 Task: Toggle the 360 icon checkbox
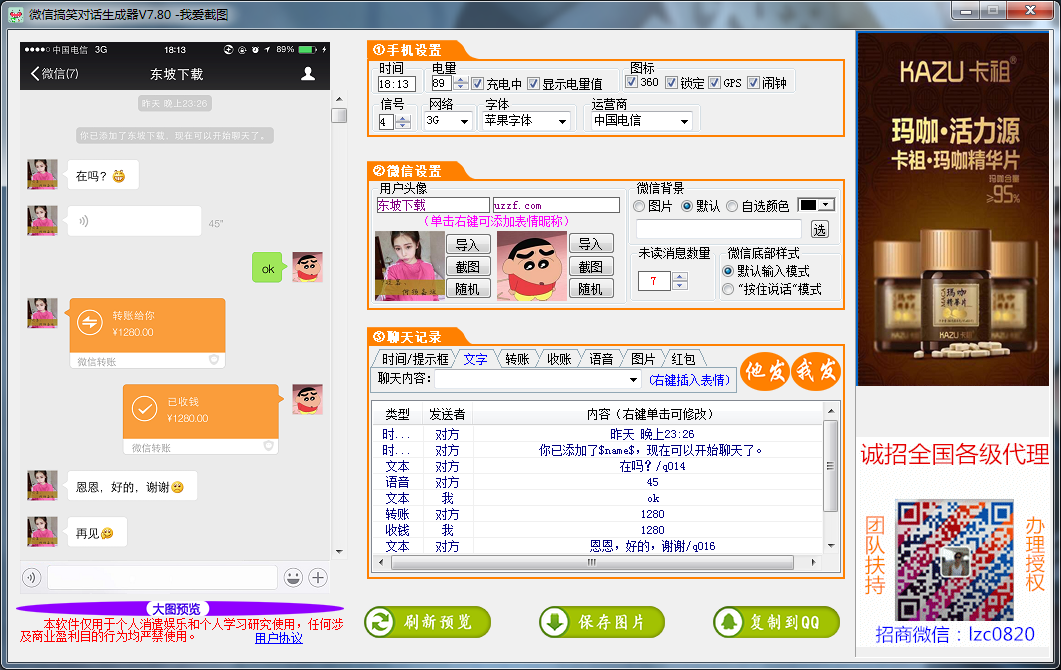pos(631,82)
